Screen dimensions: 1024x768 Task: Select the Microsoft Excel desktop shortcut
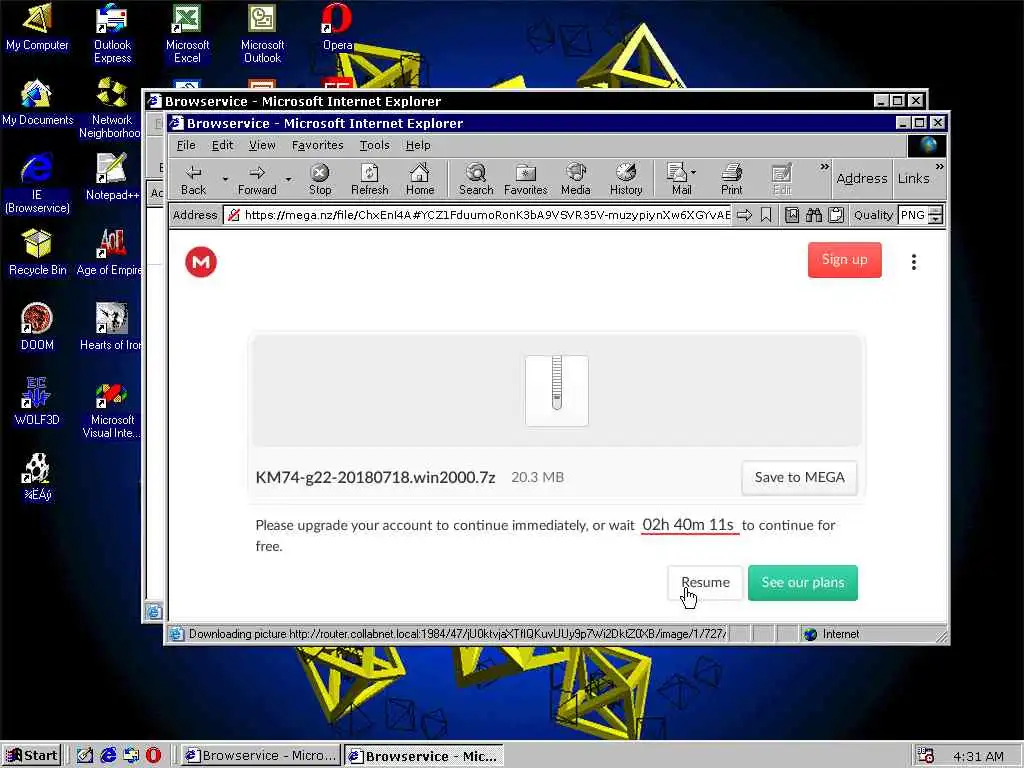(x=187, y=33)
